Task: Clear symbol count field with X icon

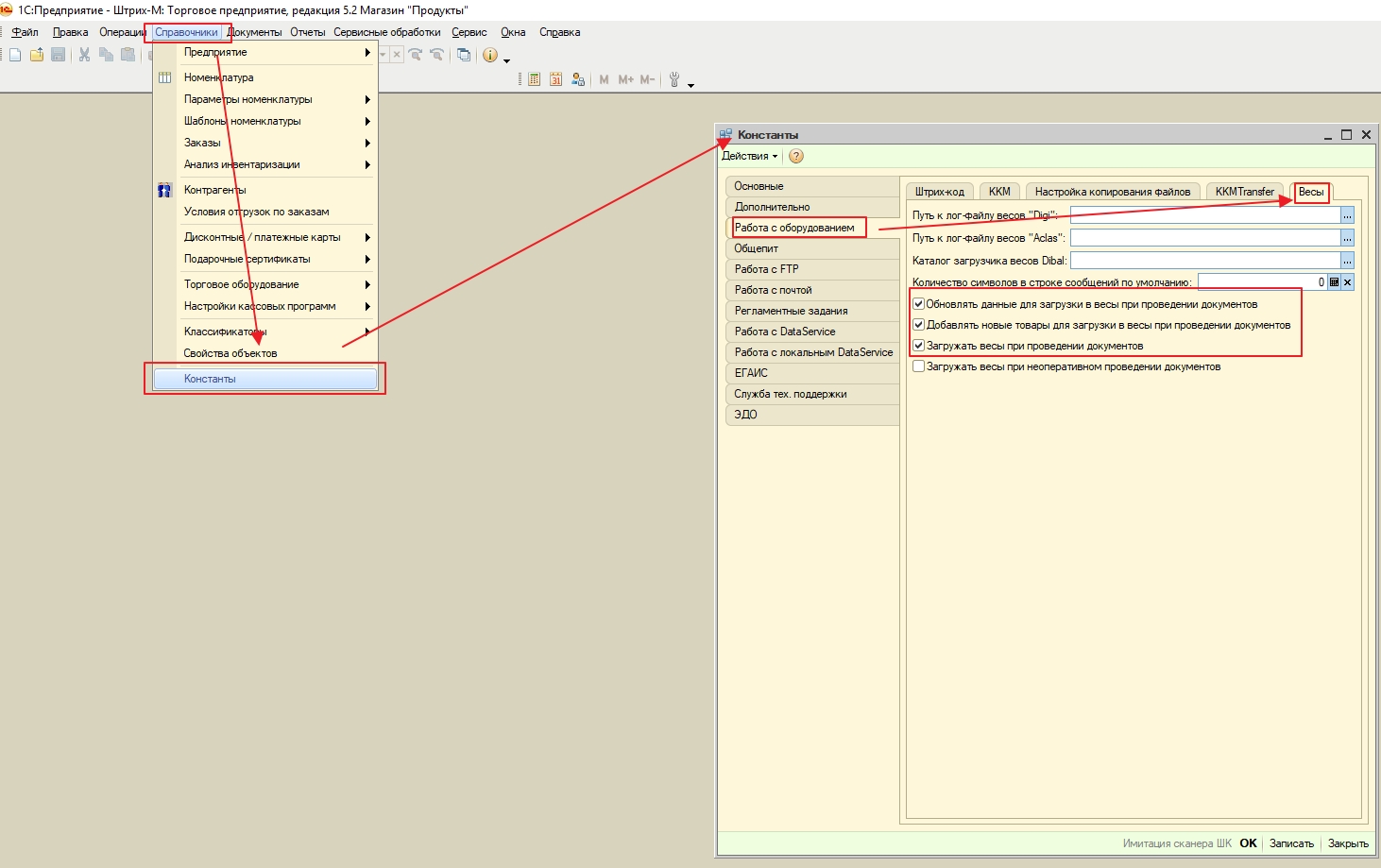Action: click(x=1348, y=282)
